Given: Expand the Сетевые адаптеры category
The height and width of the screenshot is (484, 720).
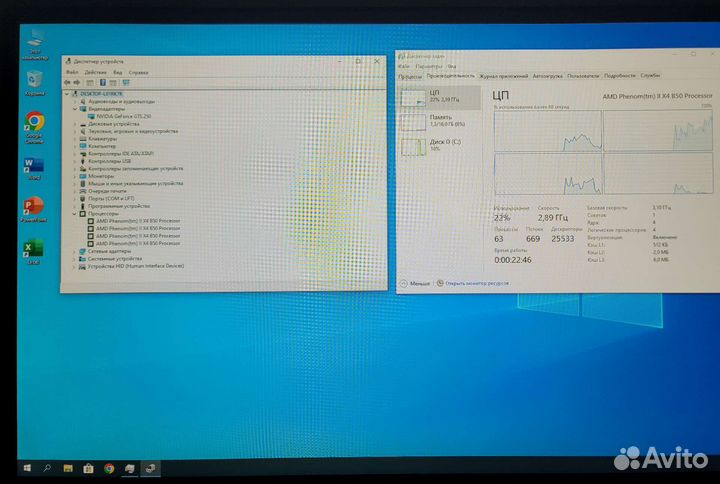Looking at the screenshot, I should [x=75, y=251].
